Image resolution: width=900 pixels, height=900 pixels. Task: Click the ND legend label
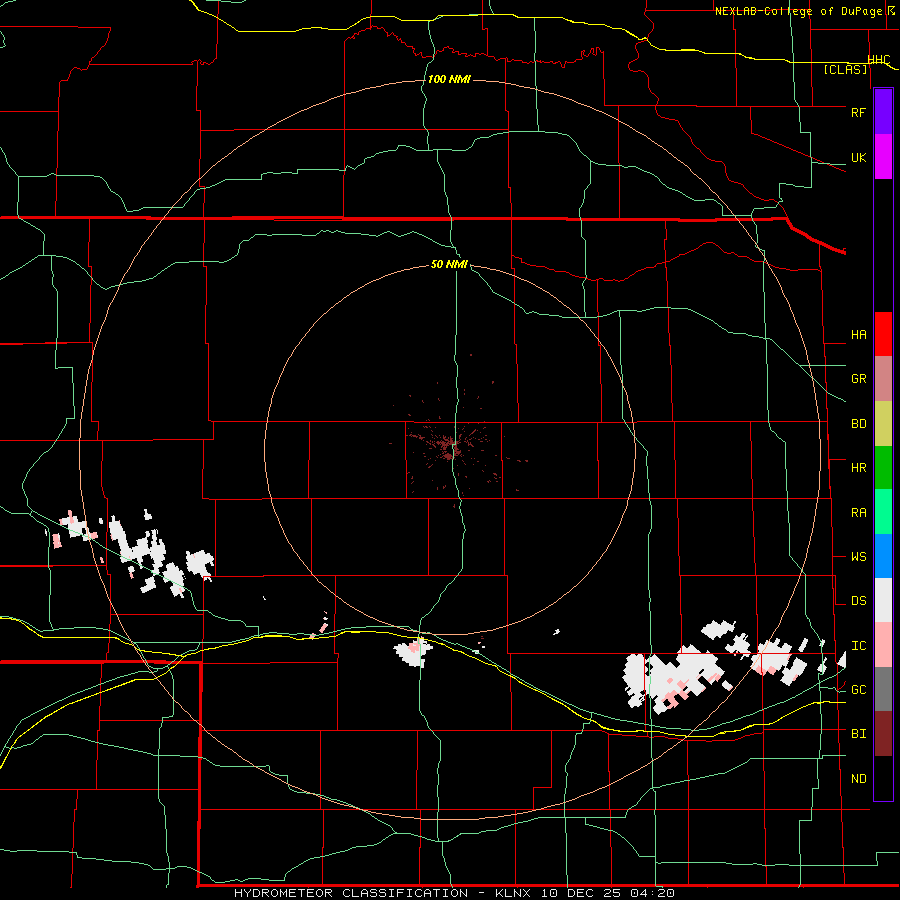[x=858, y=779]
